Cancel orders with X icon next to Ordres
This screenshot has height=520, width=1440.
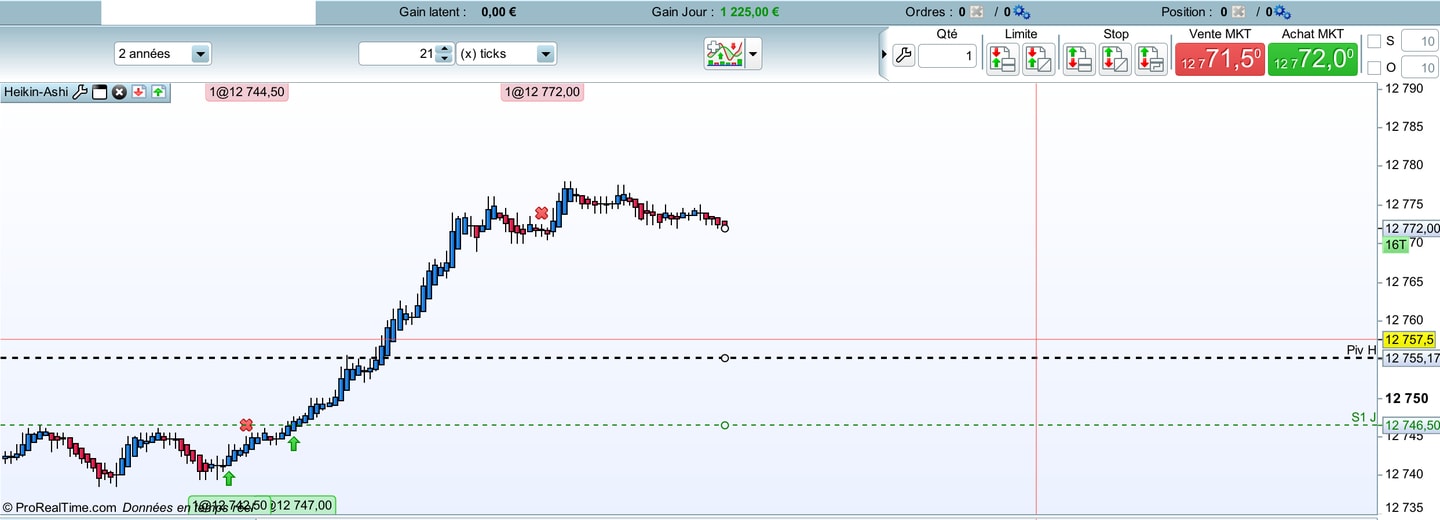coord(976,12)
